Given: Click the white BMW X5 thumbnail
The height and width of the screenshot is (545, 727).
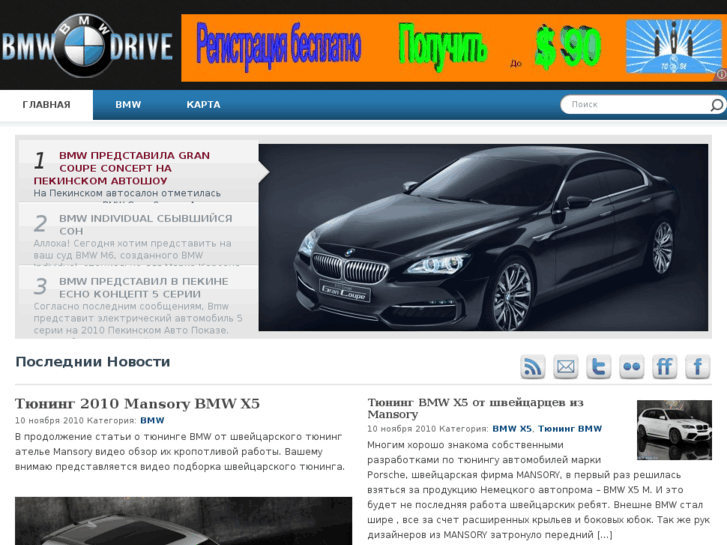Looking at the screenshot, I should tap(674, 430).
